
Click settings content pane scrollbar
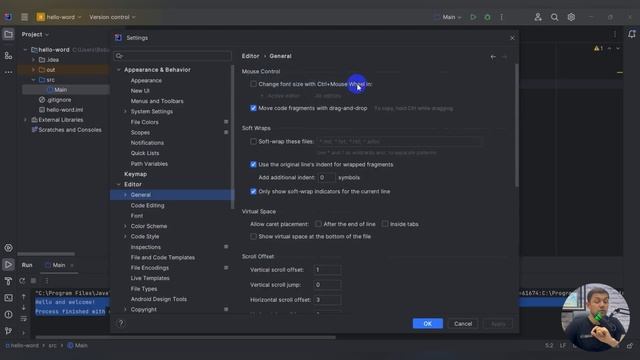pyautogui.click(x=517, y=125)
